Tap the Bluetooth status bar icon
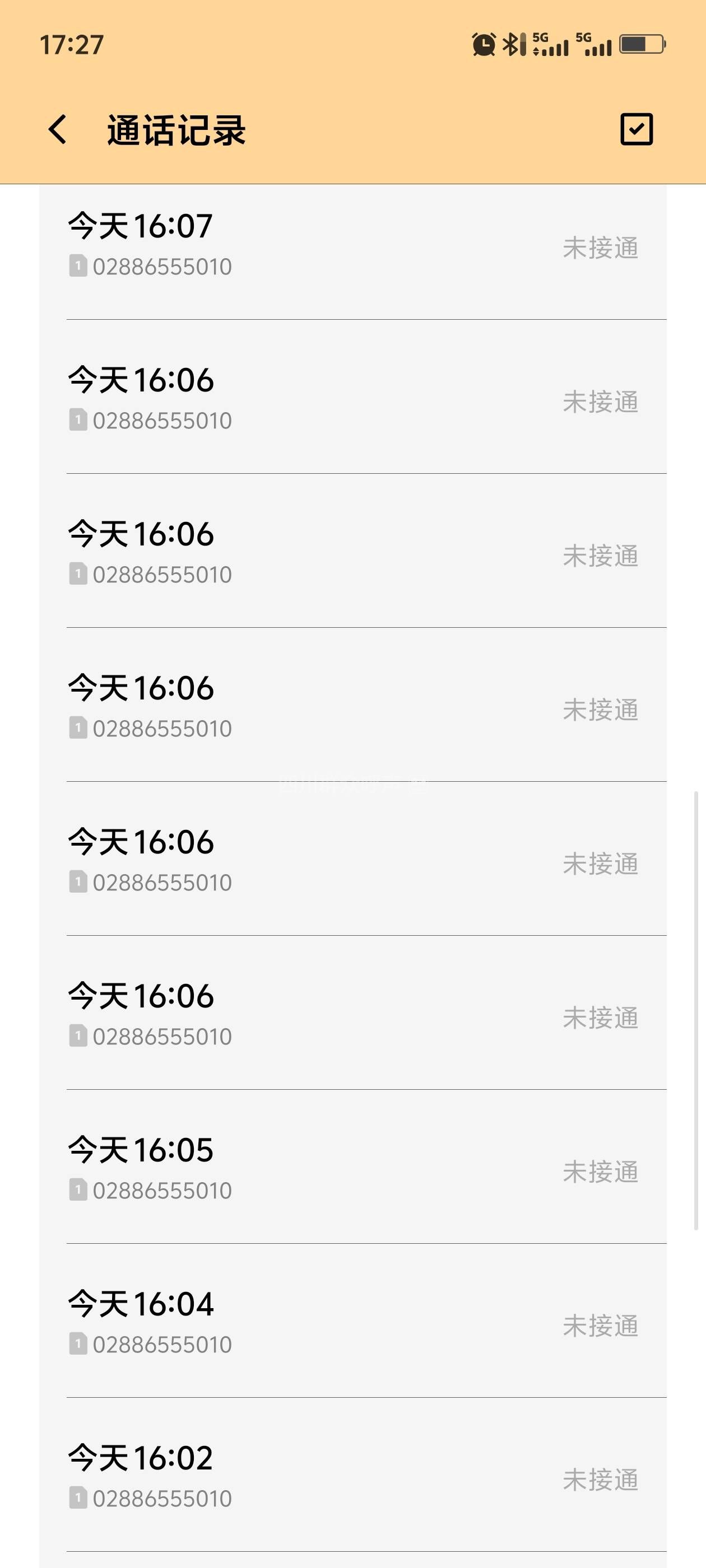Image resolution: width=706 pixels, height=1568 pixels. [x=513, y=44]
